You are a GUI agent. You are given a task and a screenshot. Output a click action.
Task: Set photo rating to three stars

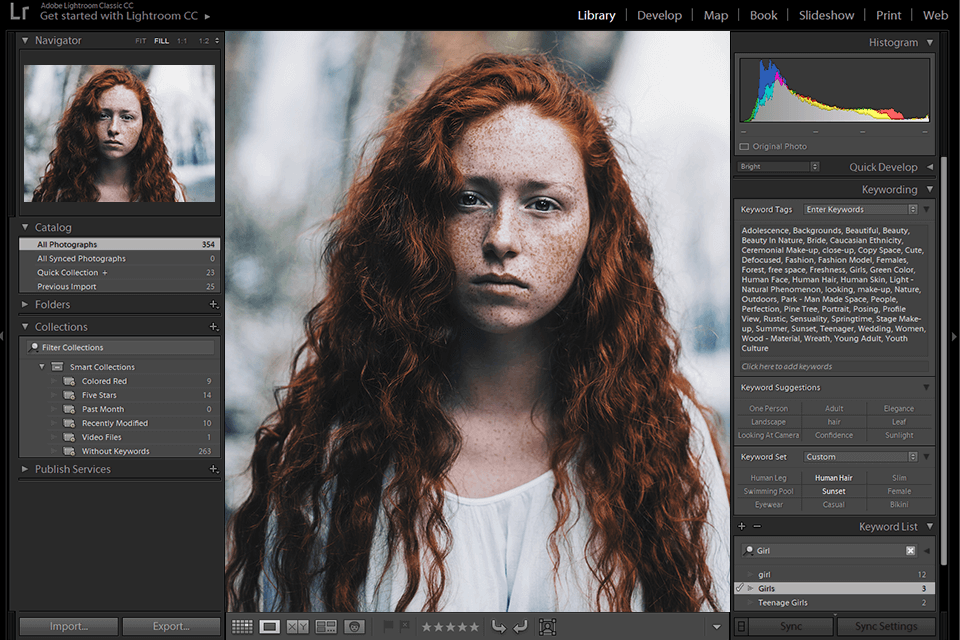coord(450,626)
